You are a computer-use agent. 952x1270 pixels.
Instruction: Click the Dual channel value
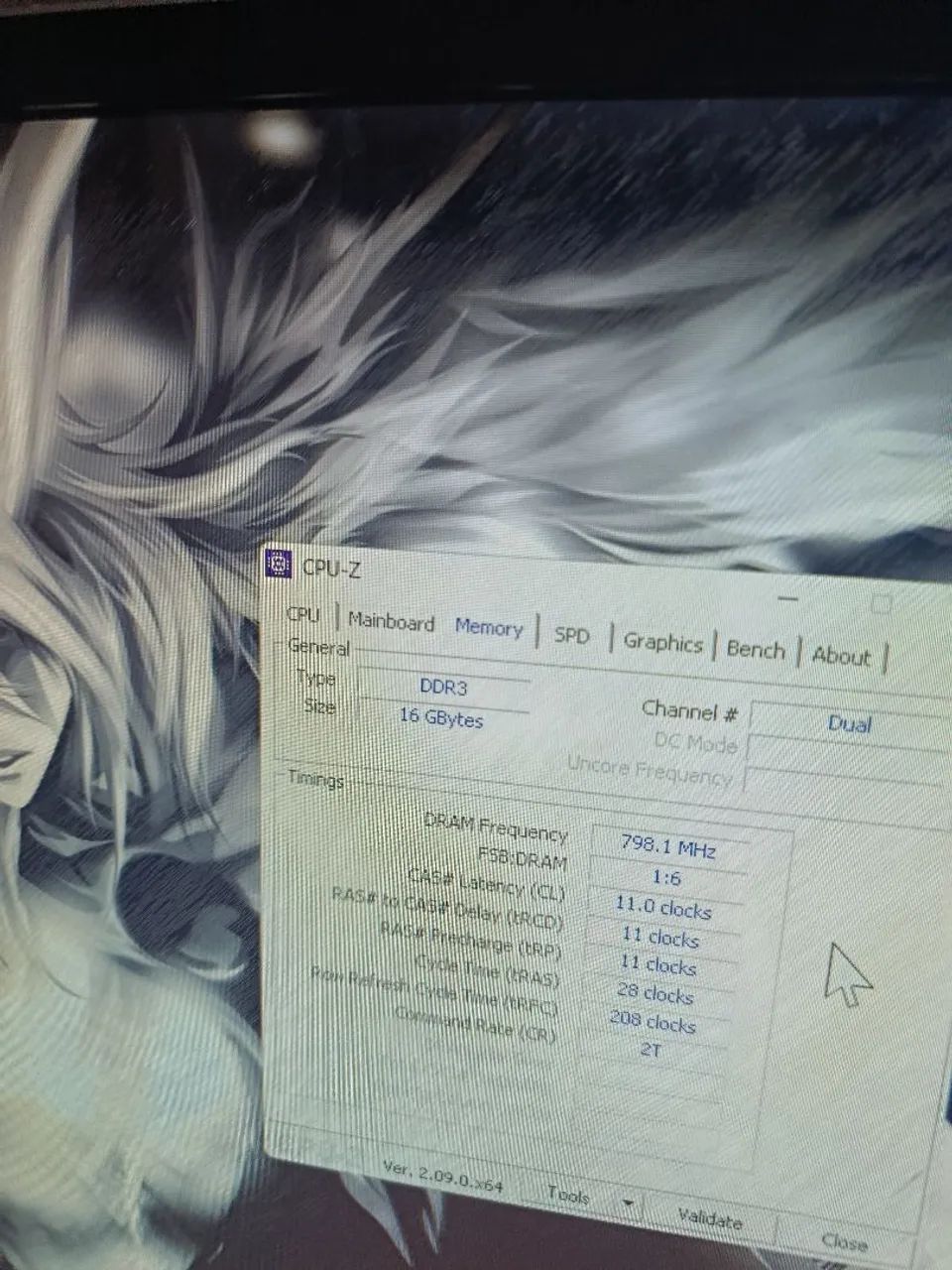tap(849, 723)
